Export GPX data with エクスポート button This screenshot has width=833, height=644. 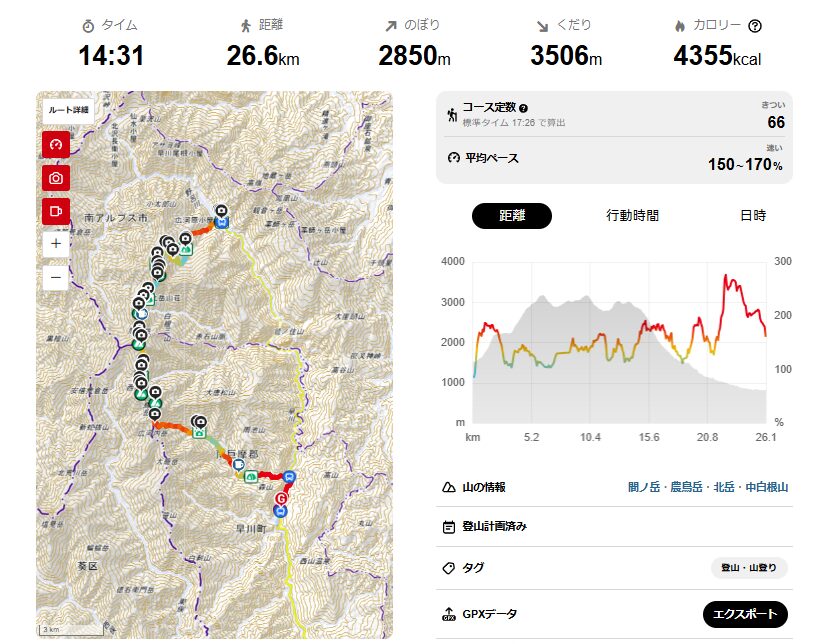[745, 614]
